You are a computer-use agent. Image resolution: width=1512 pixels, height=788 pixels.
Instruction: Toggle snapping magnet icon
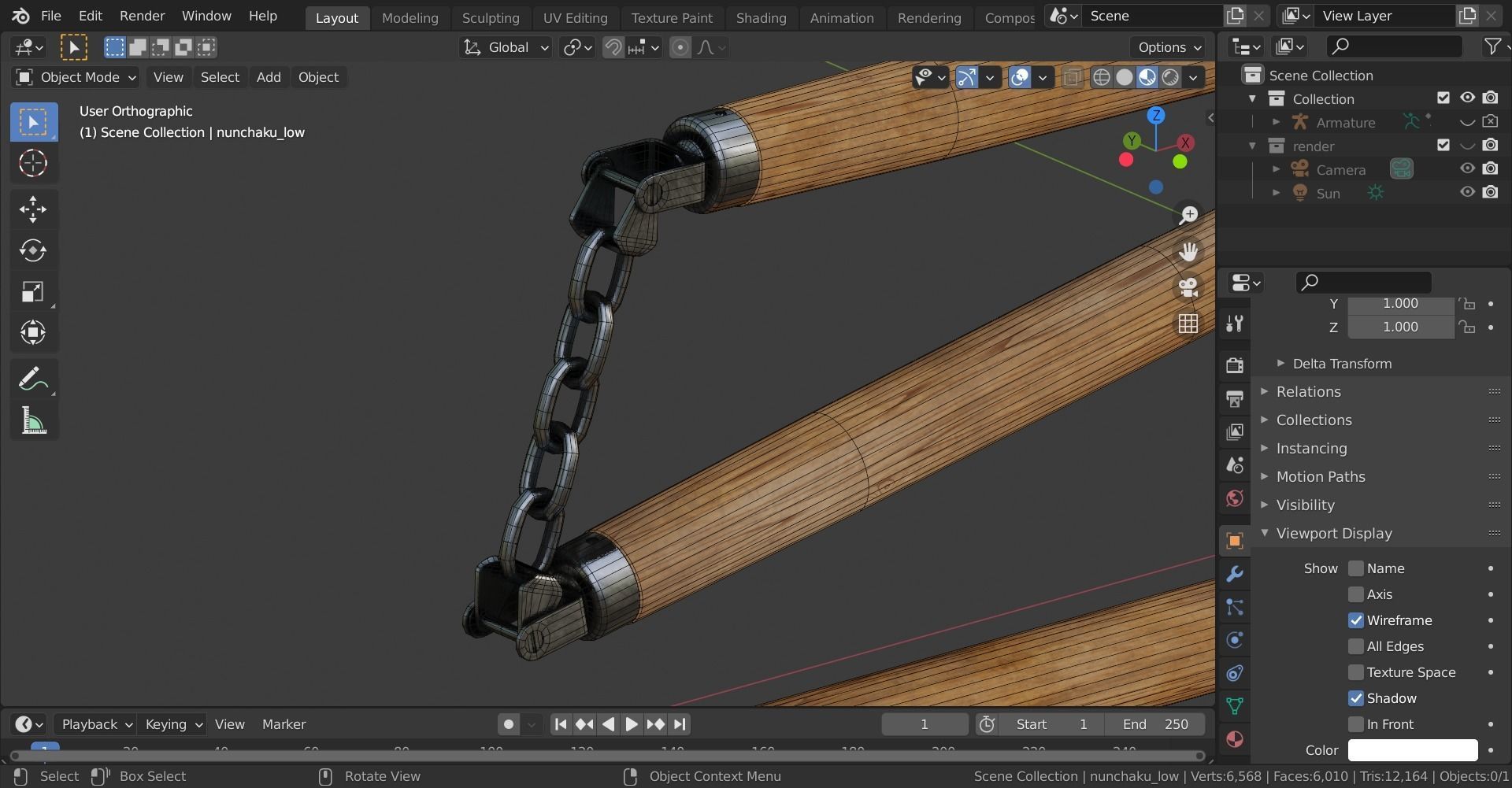(x=613, y=47)
